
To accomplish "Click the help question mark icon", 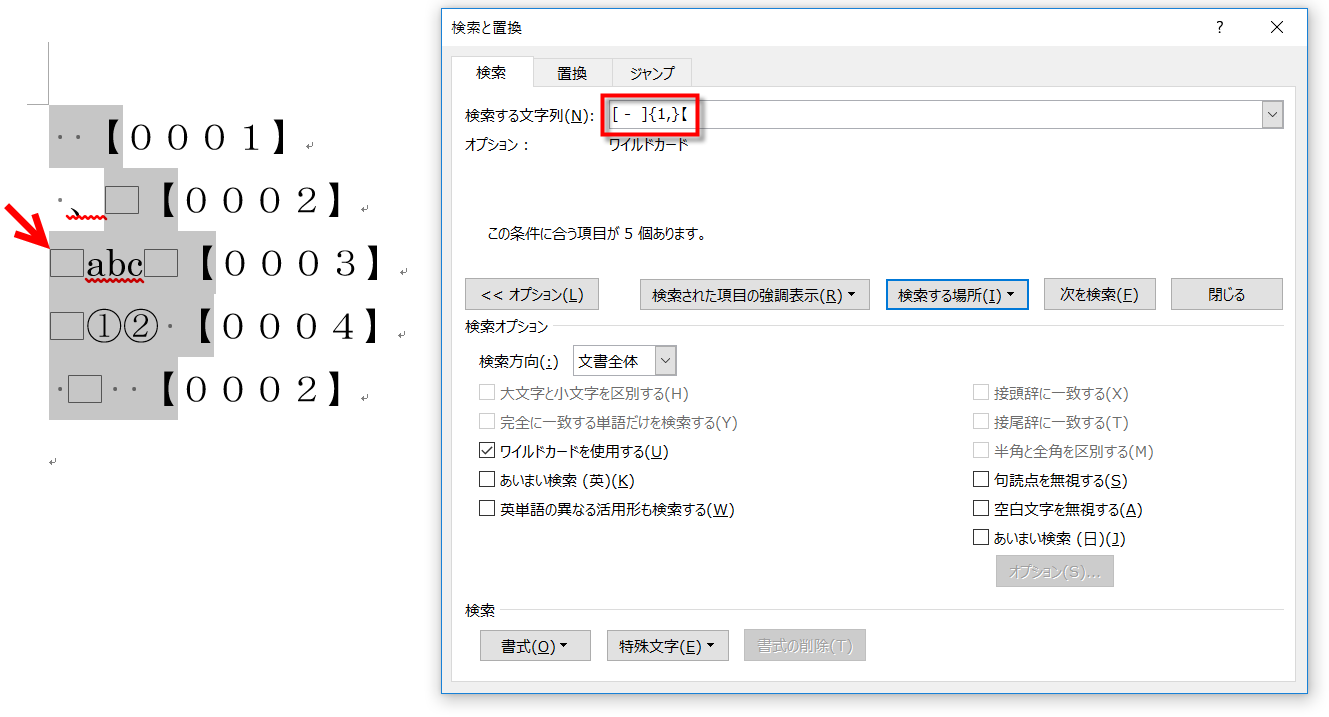I will (1219, 28).
